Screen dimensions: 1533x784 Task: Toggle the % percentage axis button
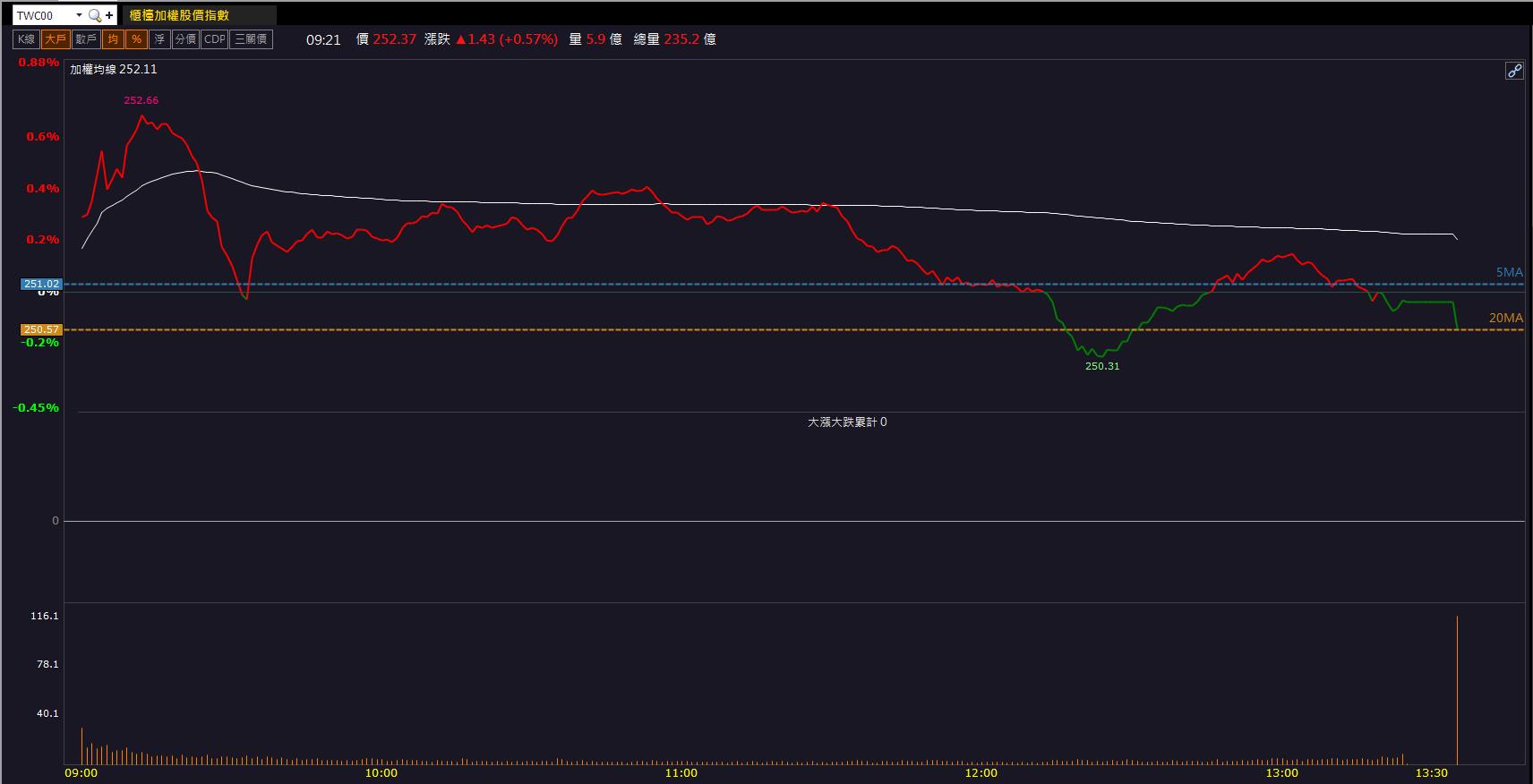click(x=136, y=39)
